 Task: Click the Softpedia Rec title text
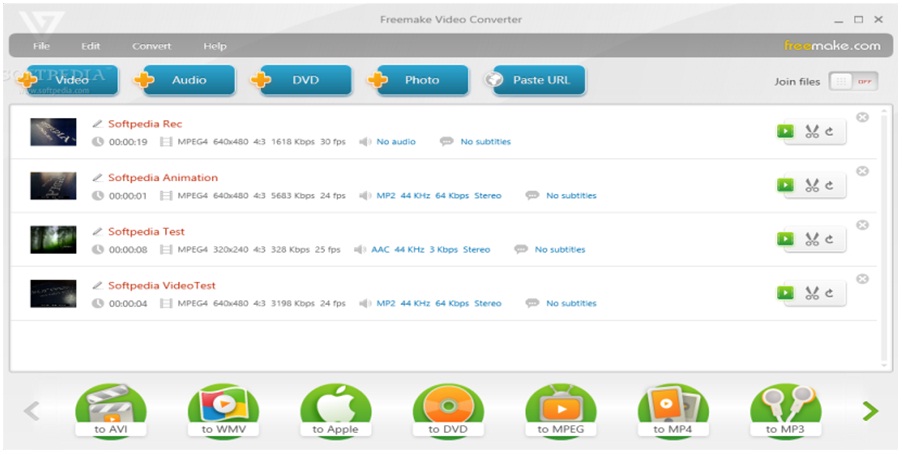point(145,124)
